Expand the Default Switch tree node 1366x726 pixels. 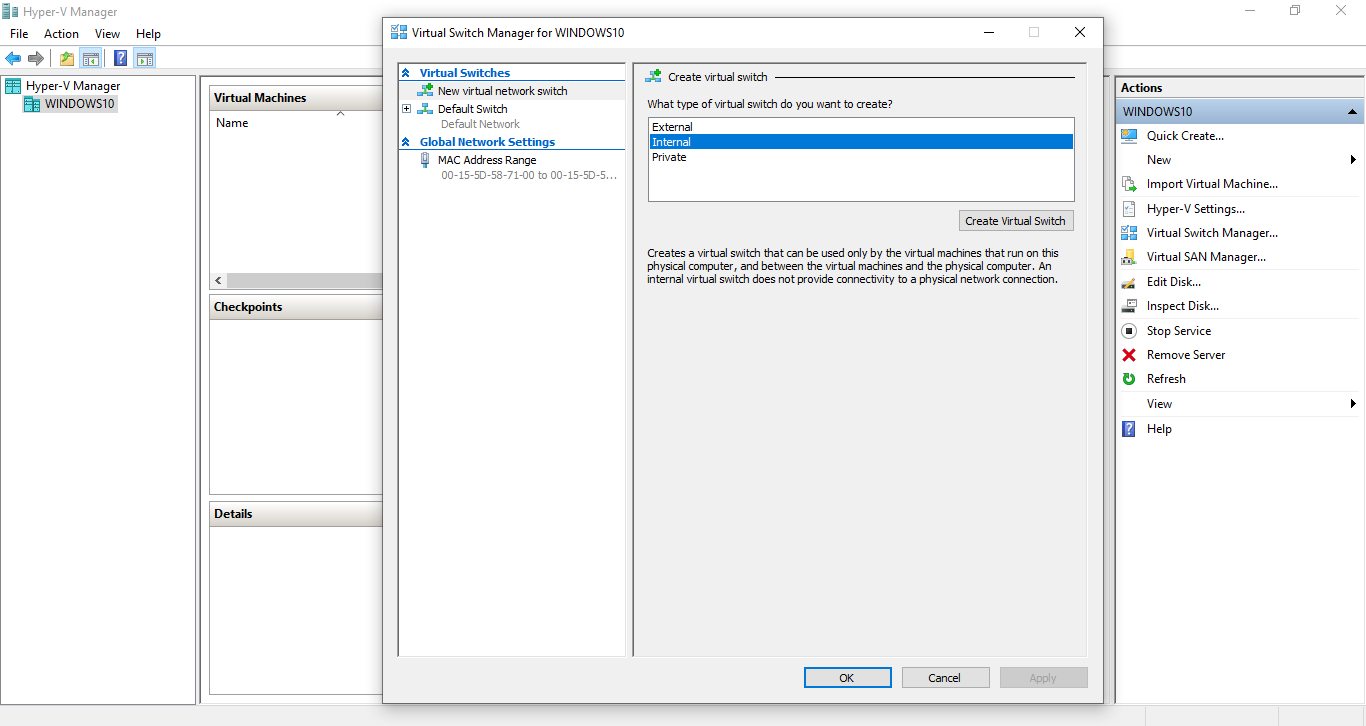click(406, 108)
